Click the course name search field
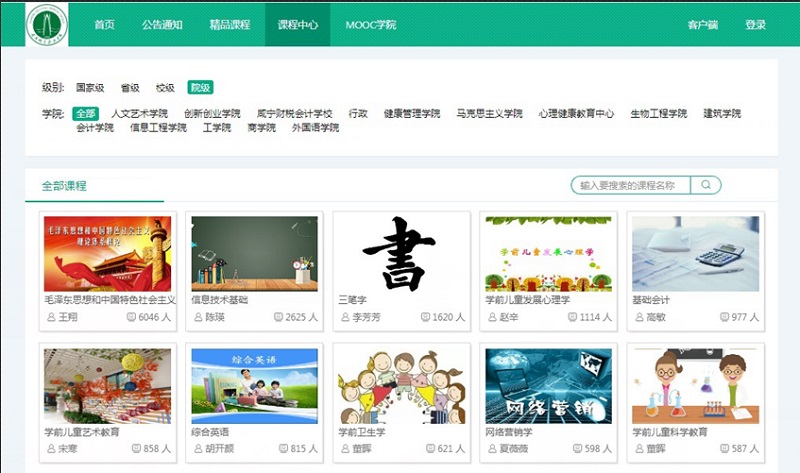The image size is (800, 473). pos(632,185)
